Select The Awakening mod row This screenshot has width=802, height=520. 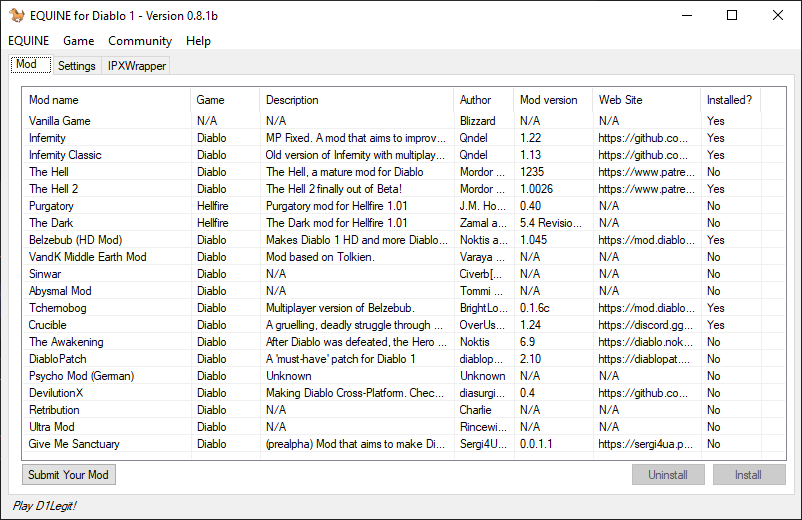(x=404, y=342)
